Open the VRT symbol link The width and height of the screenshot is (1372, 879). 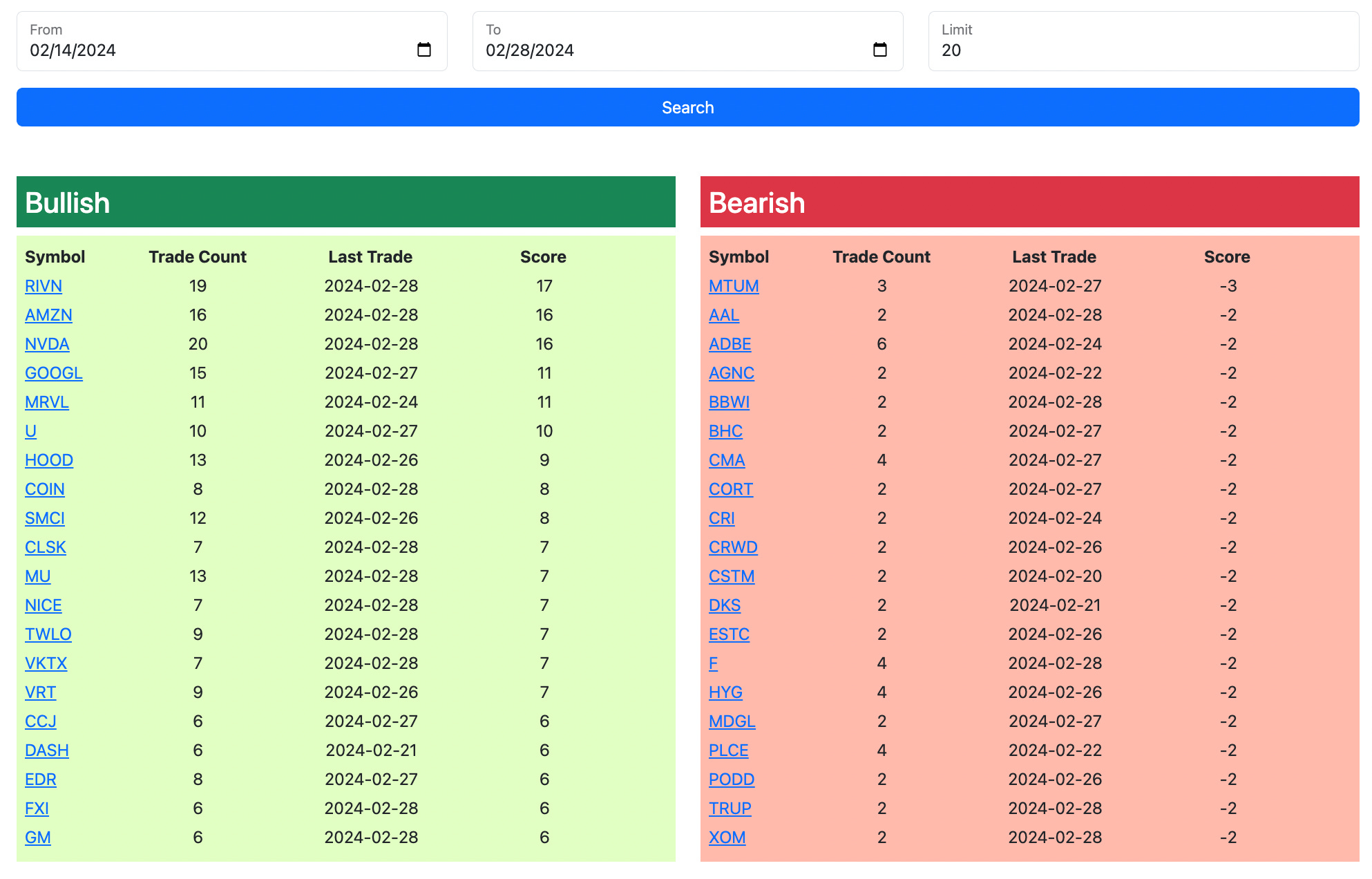click(41, 692)
